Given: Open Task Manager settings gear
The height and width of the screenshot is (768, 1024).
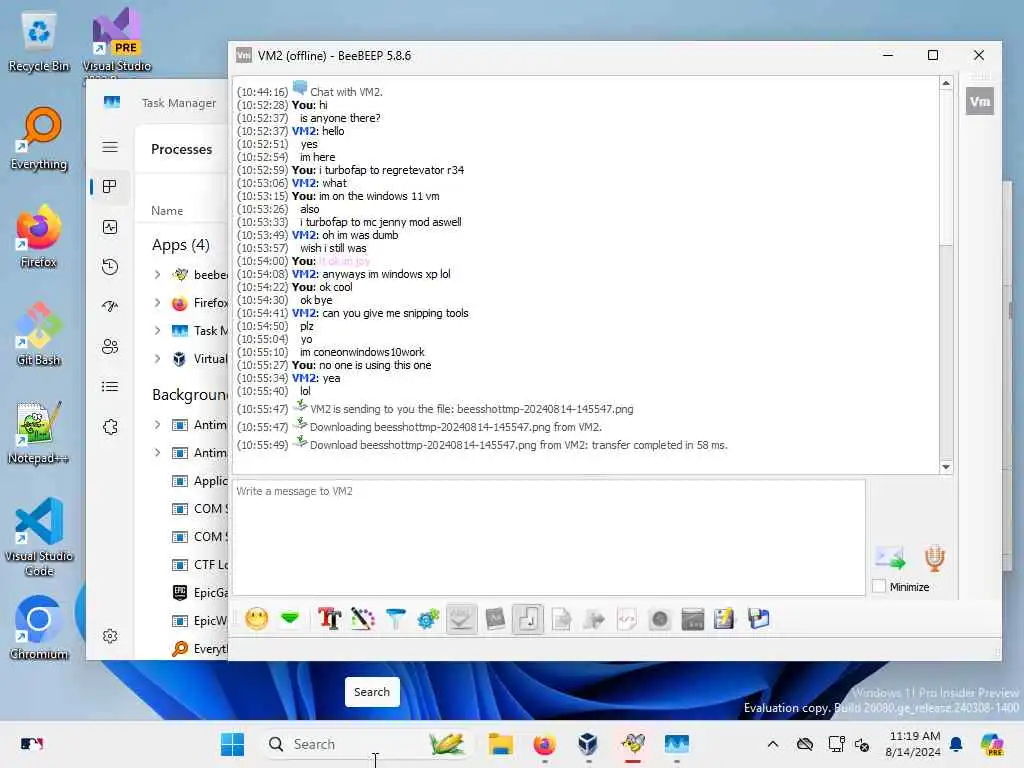Looking at the screenshot, I should tap(110, 636).
